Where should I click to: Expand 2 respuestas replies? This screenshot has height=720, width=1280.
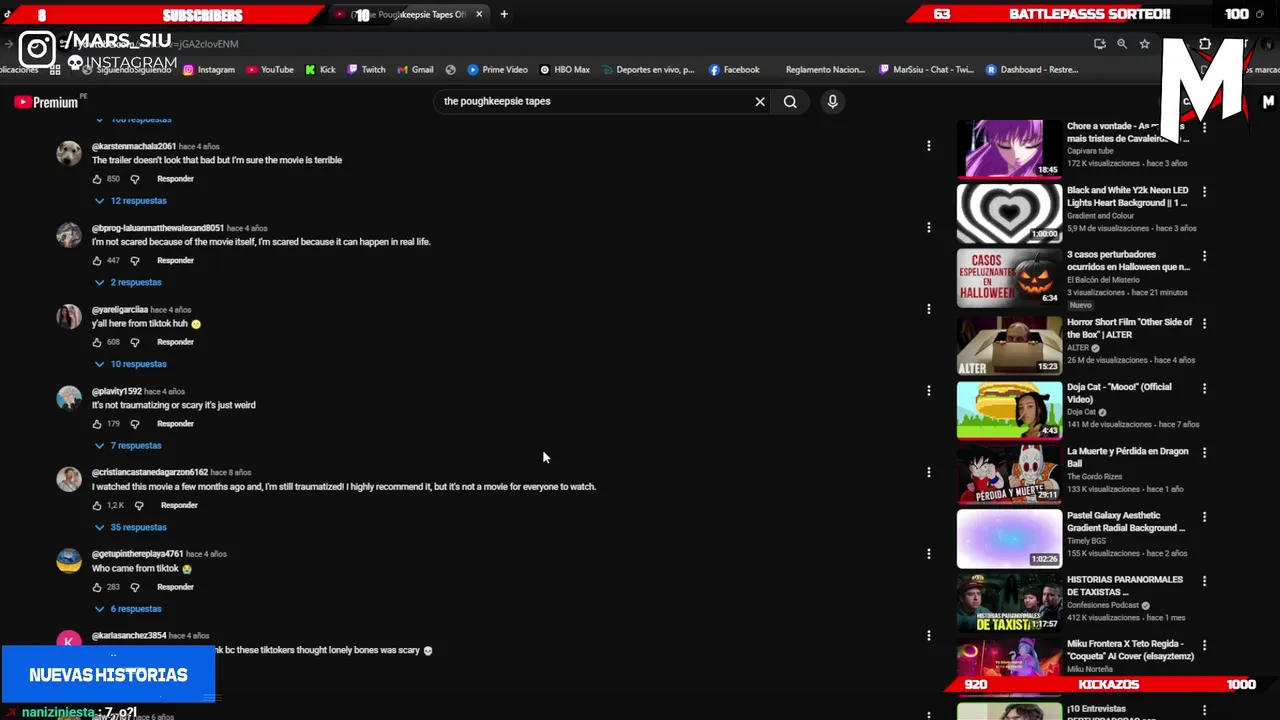tap(127, 282)
